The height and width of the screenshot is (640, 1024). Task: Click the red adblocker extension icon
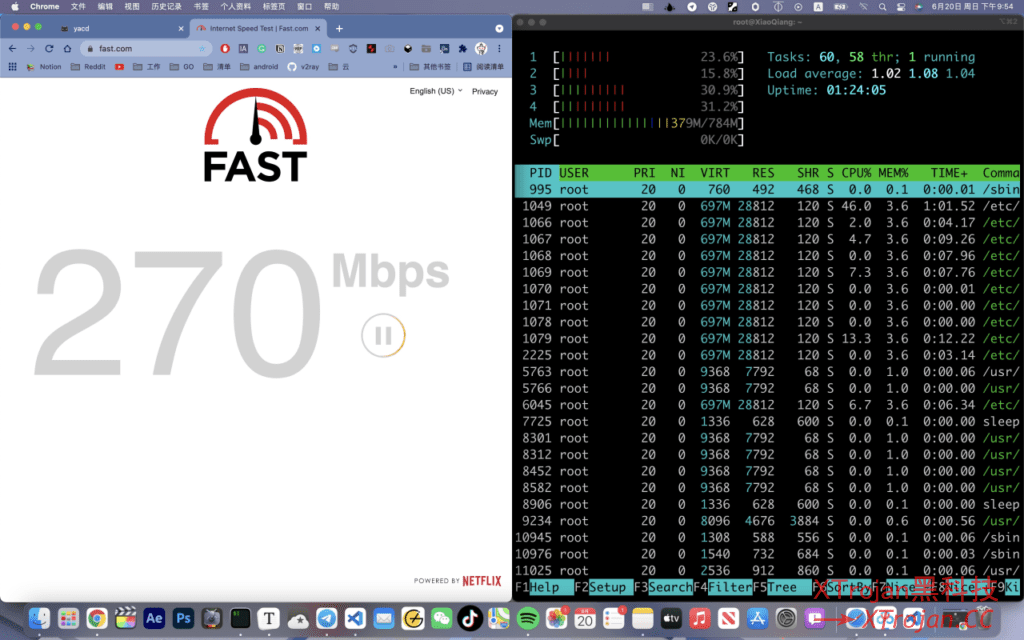click(227, 47)
